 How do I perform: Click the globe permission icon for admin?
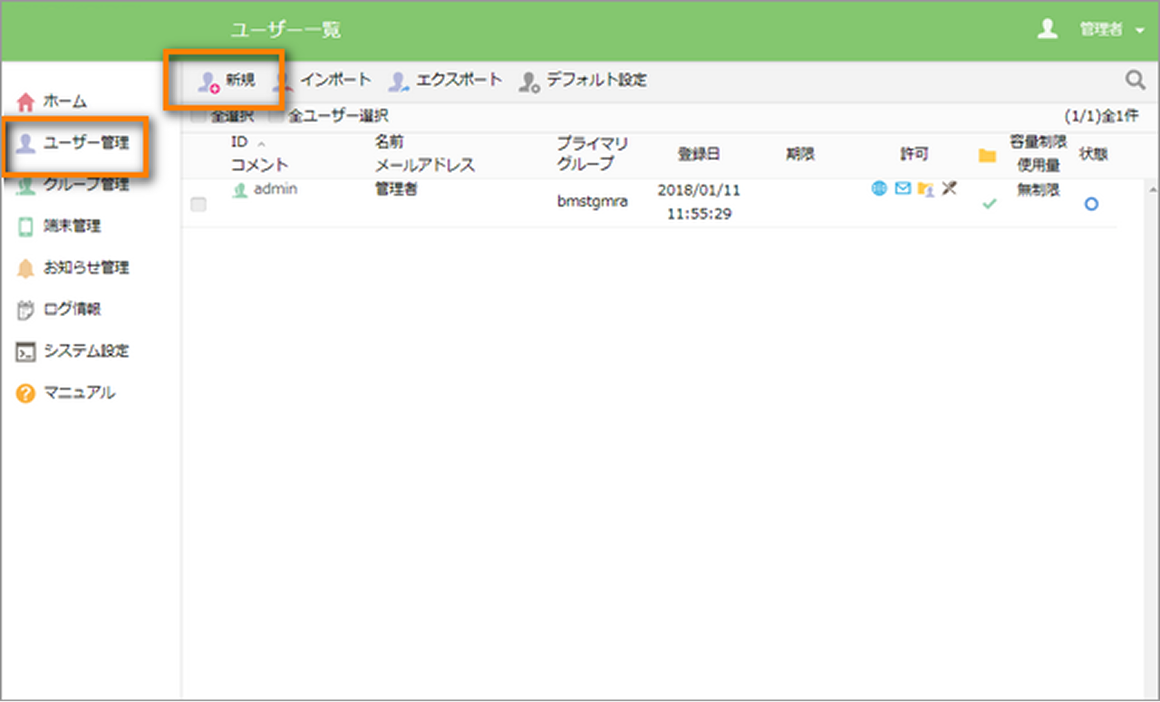tap(878, 188)
